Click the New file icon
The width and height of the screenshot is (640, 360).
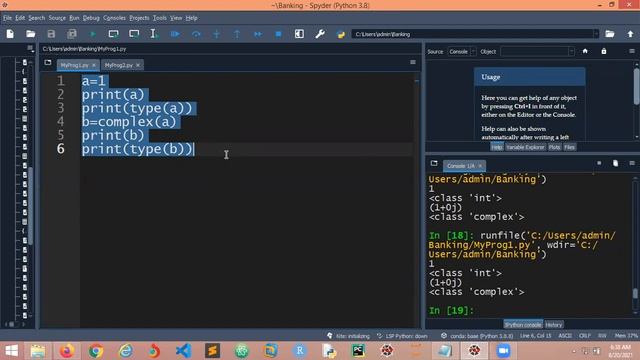pyautogui.click(x=10, y=34)
